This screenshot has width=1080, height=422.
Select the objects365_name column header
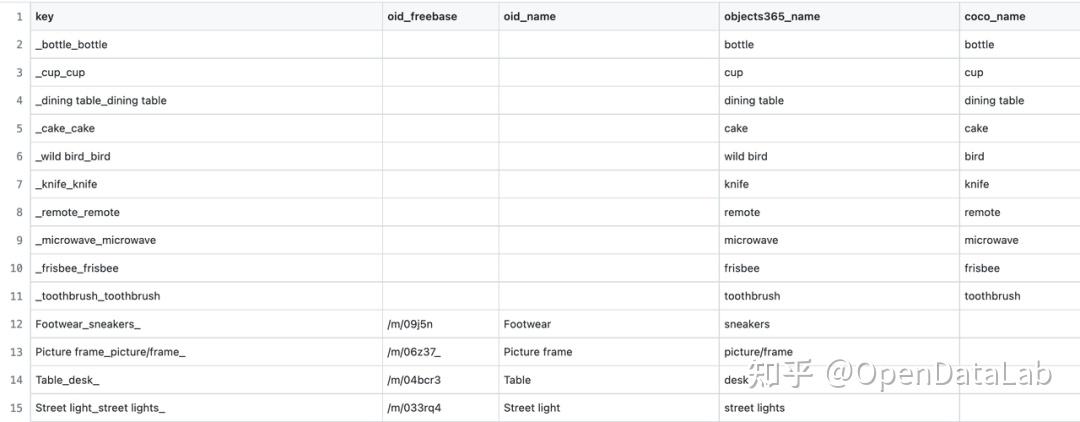(839, 17)
